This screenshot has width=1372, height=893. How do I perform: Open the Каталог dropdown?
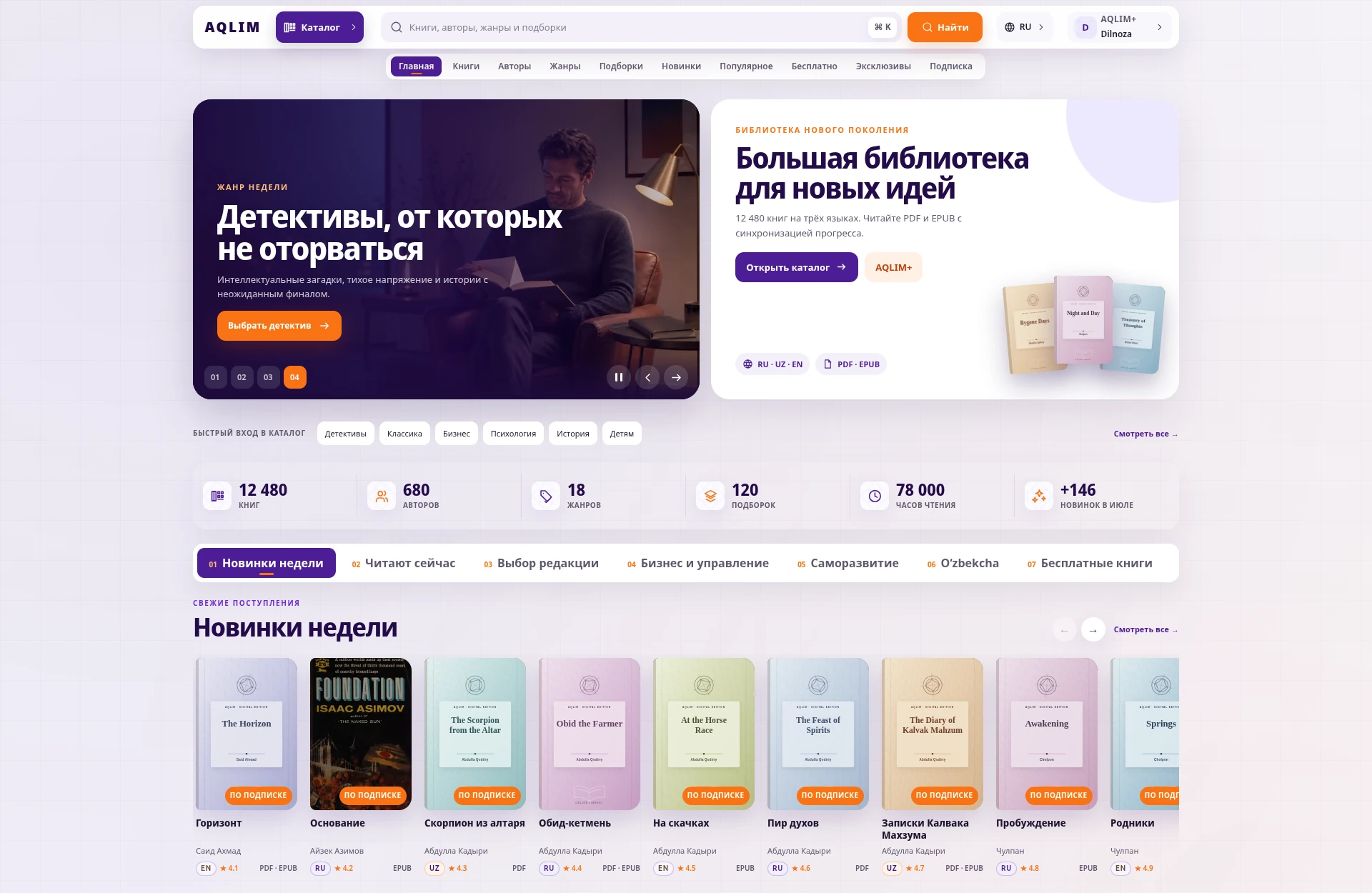pyautogui.click(x=319, y=27)
